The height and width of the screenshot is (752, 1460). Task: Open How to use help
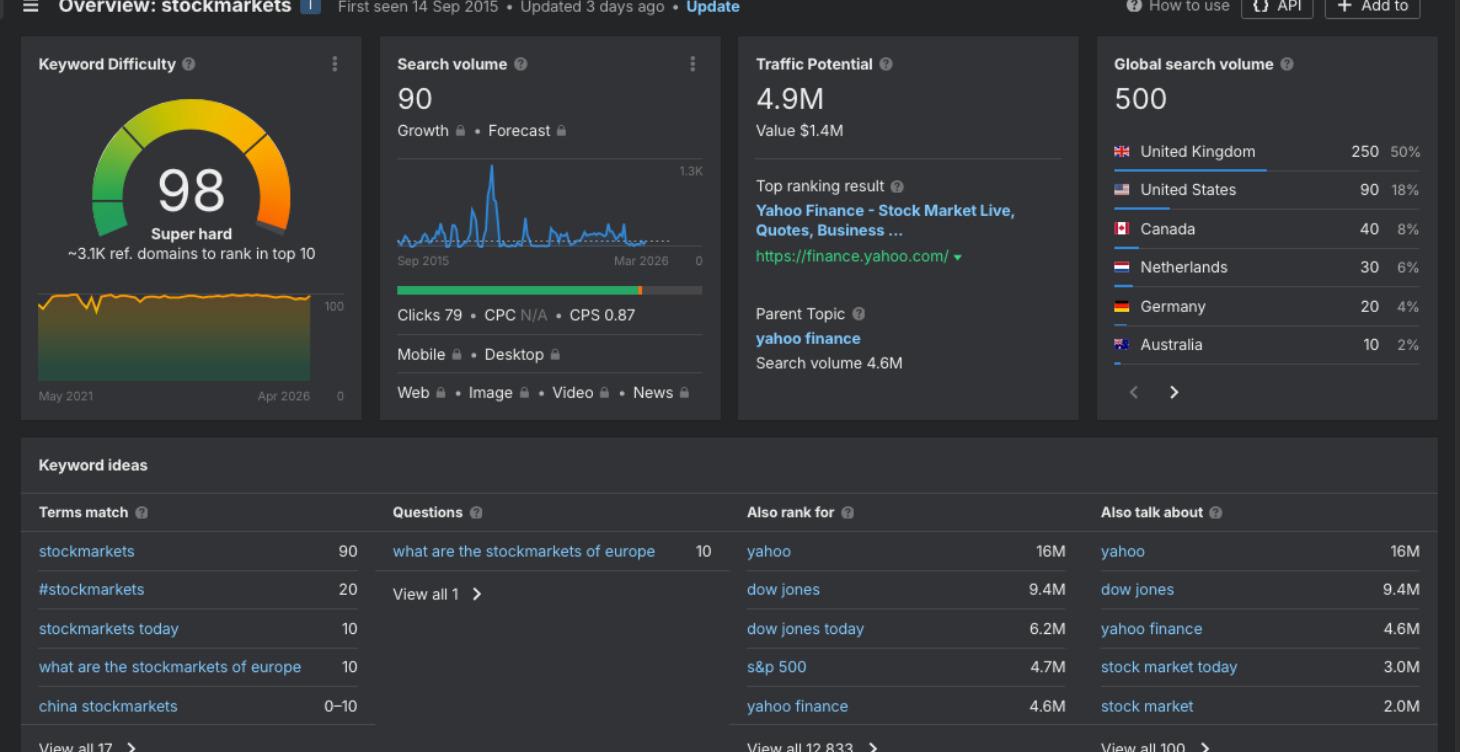[1178, 6]
